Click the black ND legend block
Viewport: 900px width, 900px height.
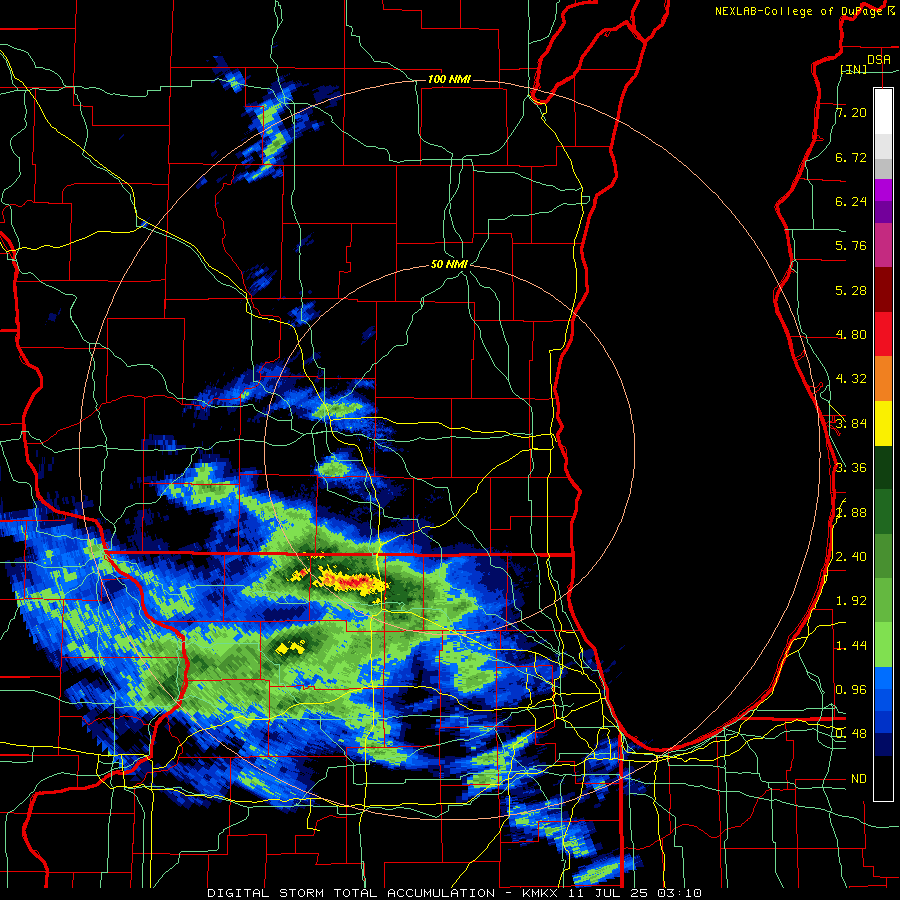883,778
